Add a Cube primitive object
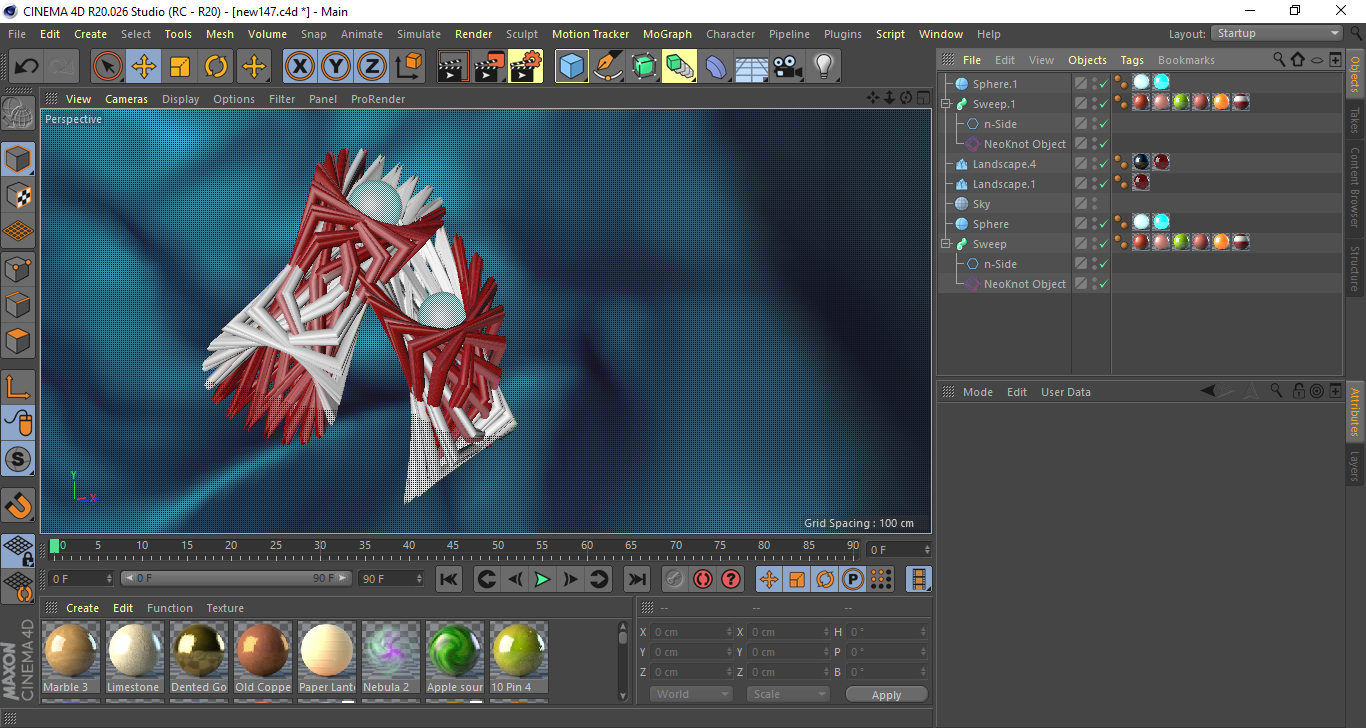Image resolution: width=1366 pixels, height=728 pixels. (572, 67)
